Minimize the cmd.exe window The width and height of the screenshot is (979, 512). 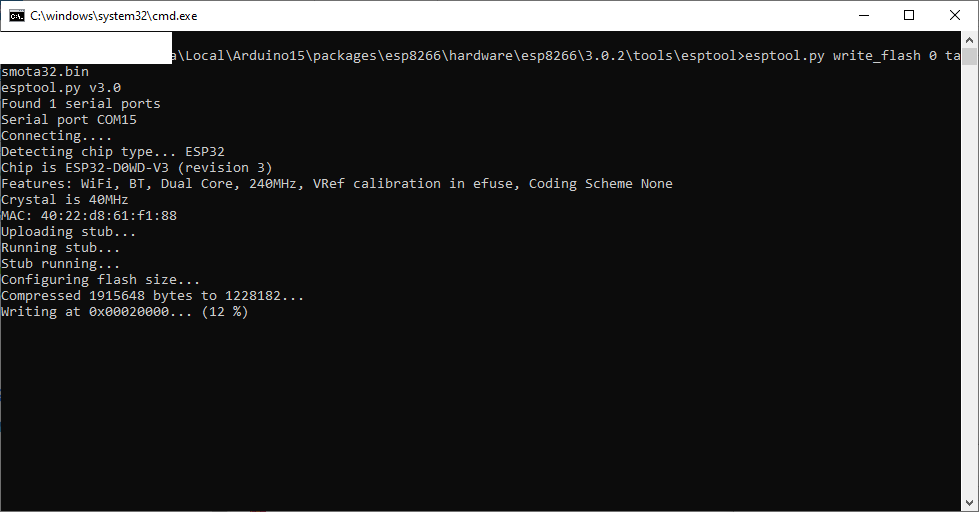coord(864,16)
